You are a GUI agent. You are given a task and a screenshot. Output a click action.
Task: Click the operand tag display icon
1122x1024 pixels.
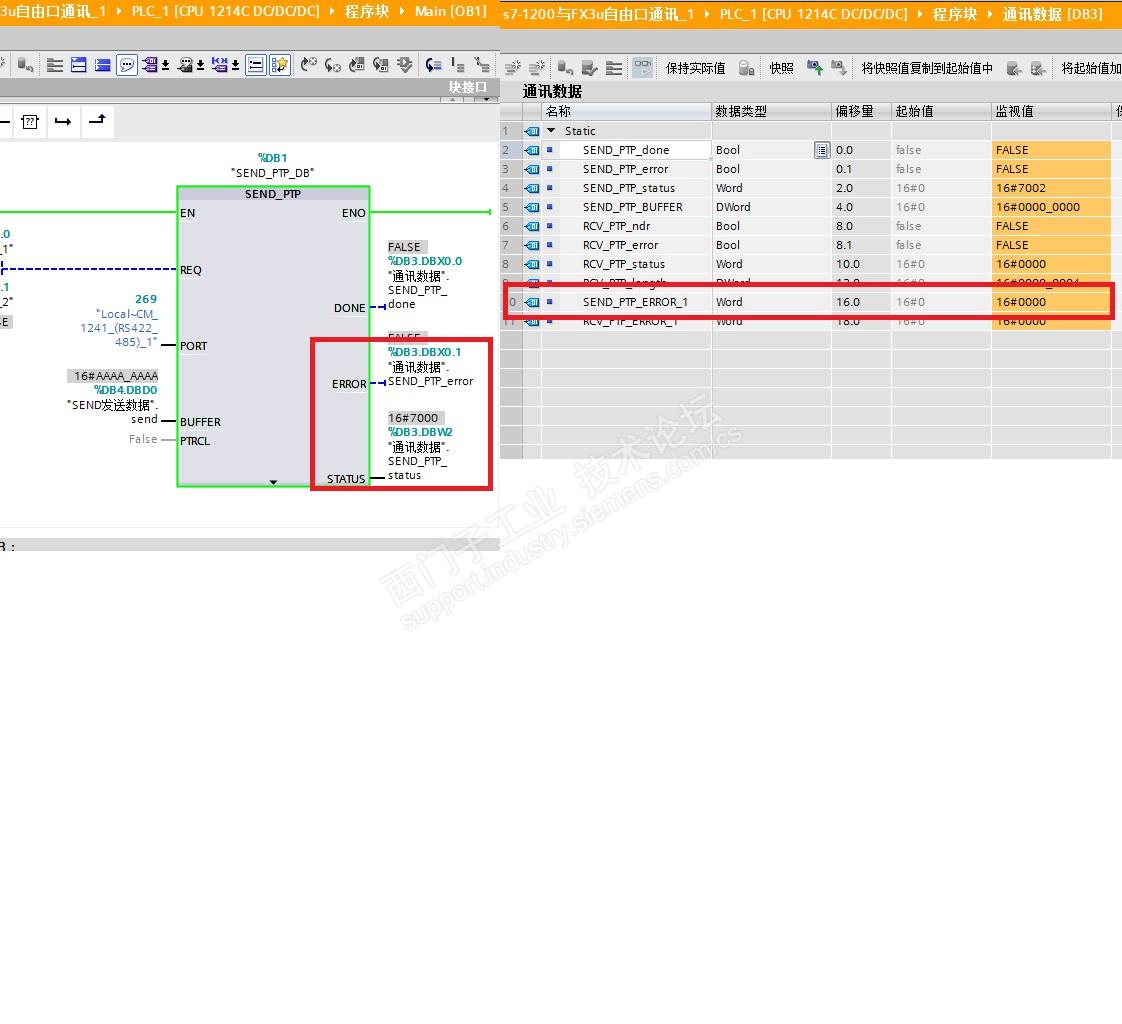click(150, 65)
